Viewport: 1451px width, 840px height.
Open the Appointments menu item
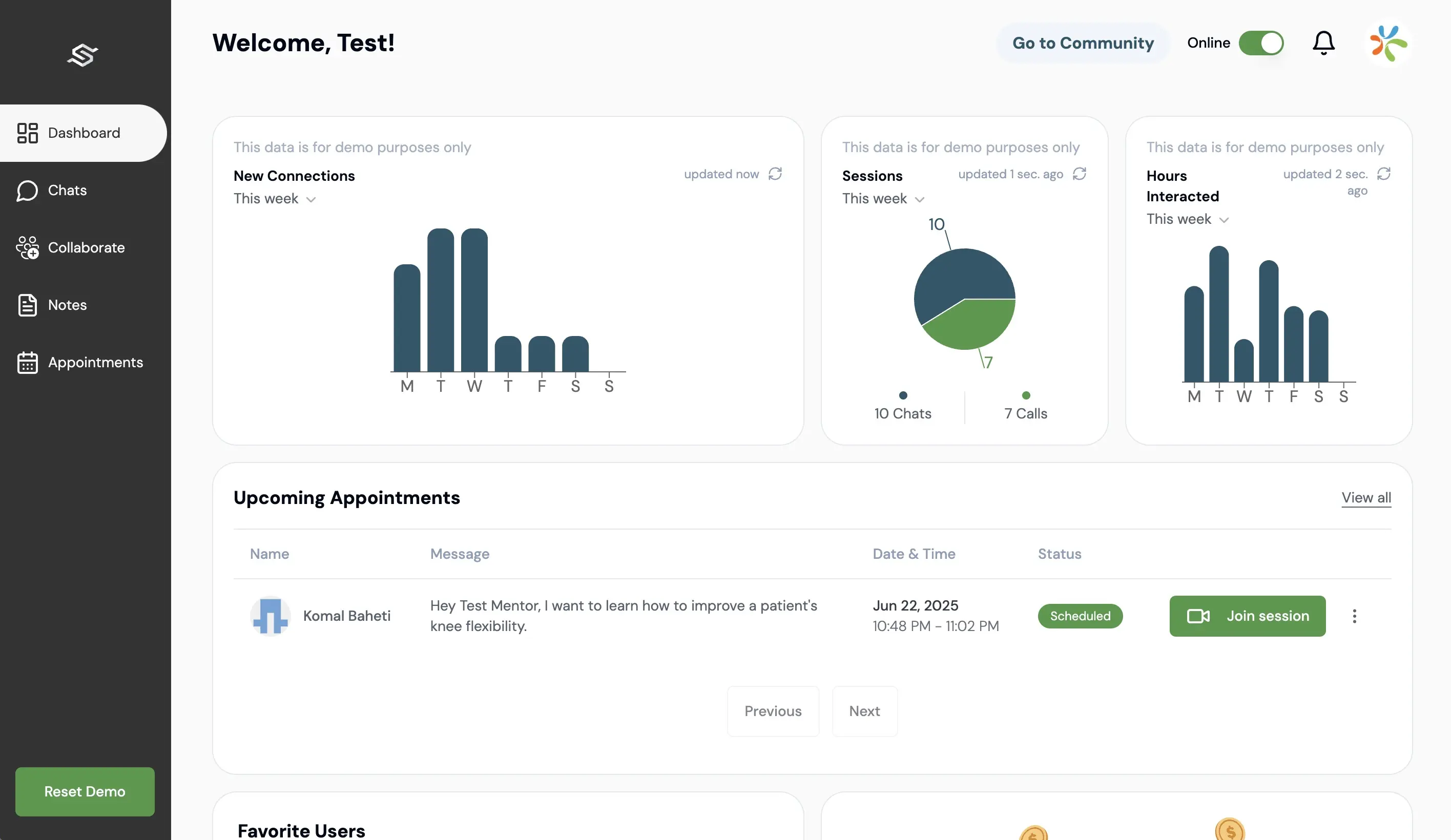coord(84,363)
